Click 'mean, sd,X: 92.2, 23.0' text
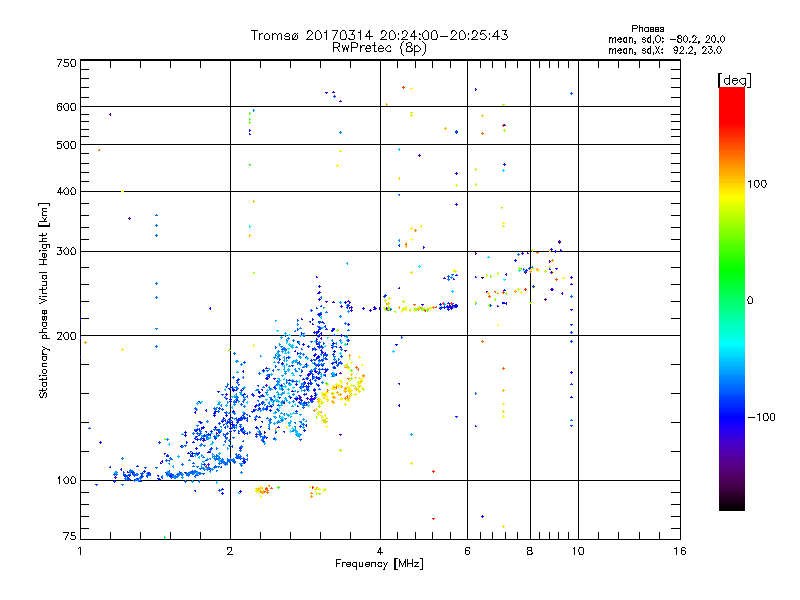This screenshot has height=600, width=800. [x=665, y=50]
